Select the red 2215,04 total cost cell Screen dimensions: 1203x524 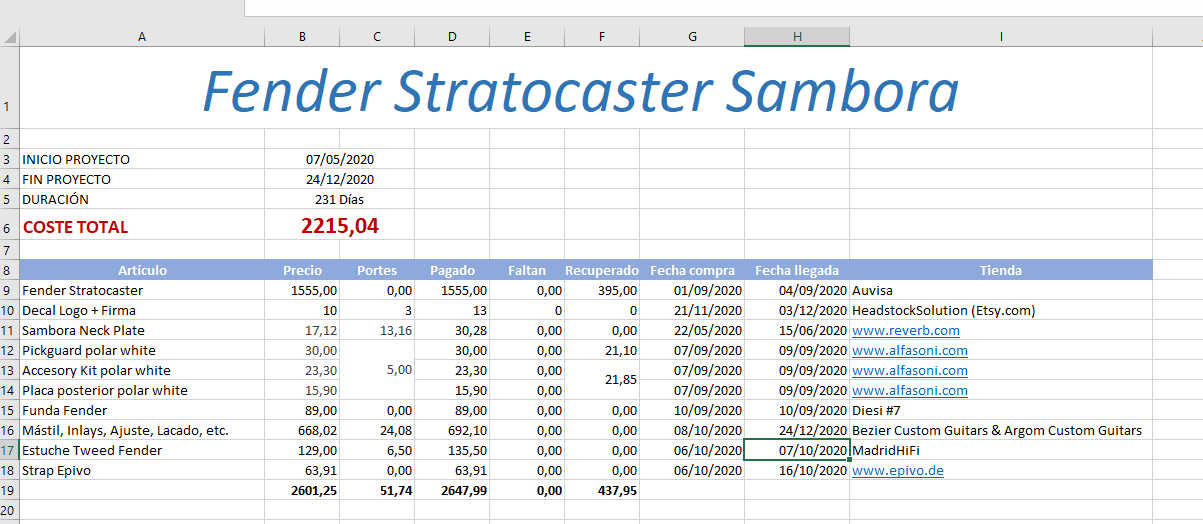pos(339,226)
